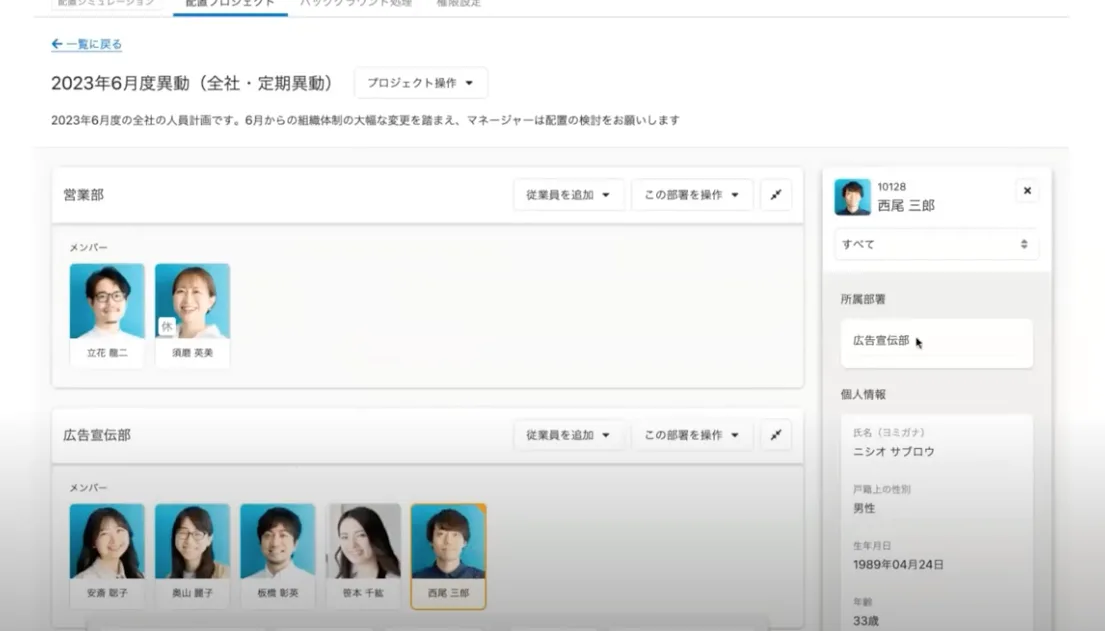Open the プロジェクト操作 dropdown

421,83
